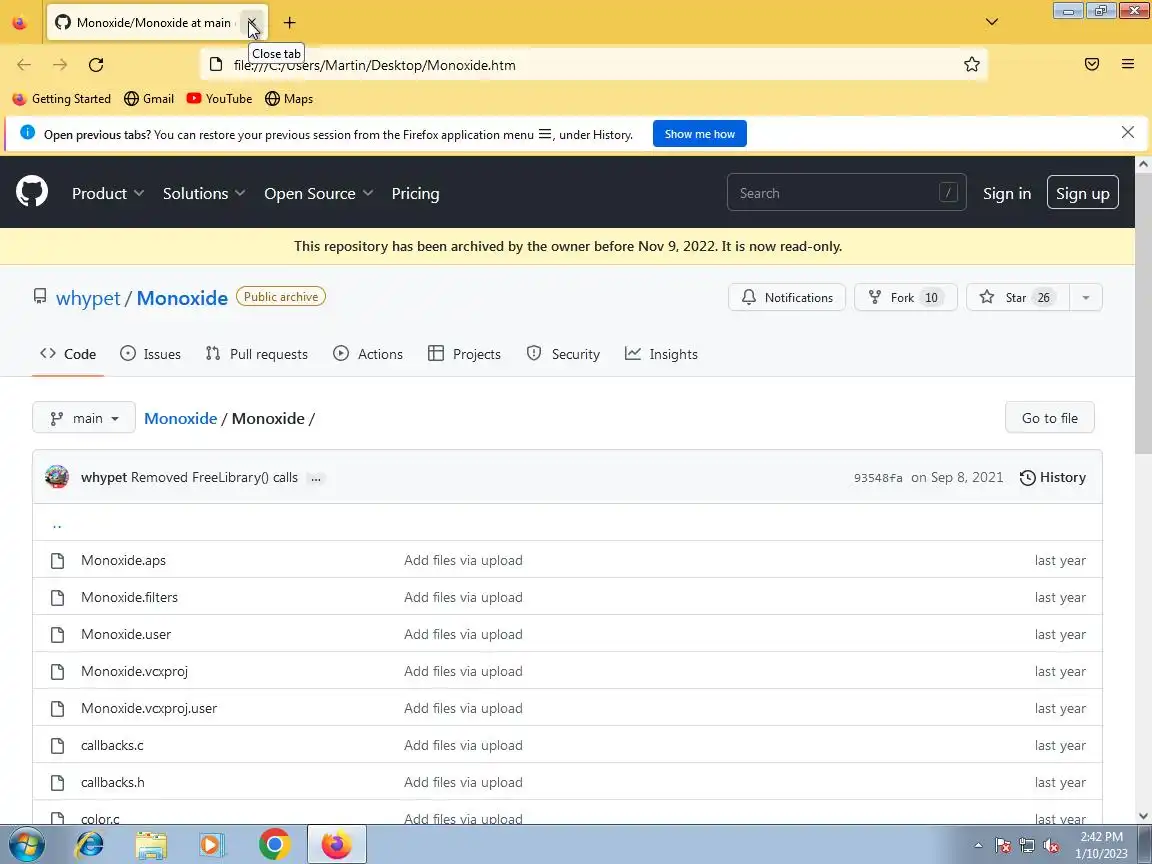1152x864 pixels.
Task: Open the Firefox hamburger application menu
Action: click(1128, 65)
